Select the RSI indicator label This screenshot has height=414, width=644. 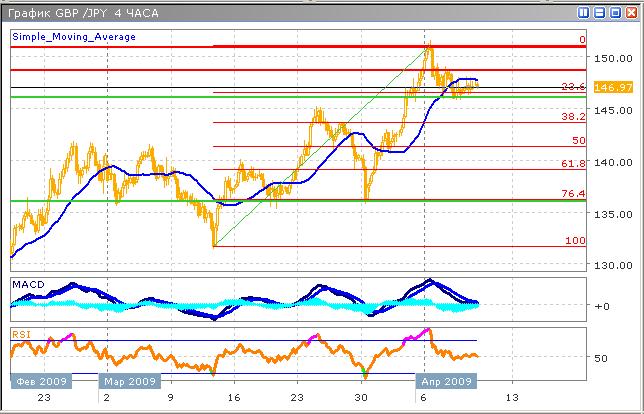click(x=22, y=333)
